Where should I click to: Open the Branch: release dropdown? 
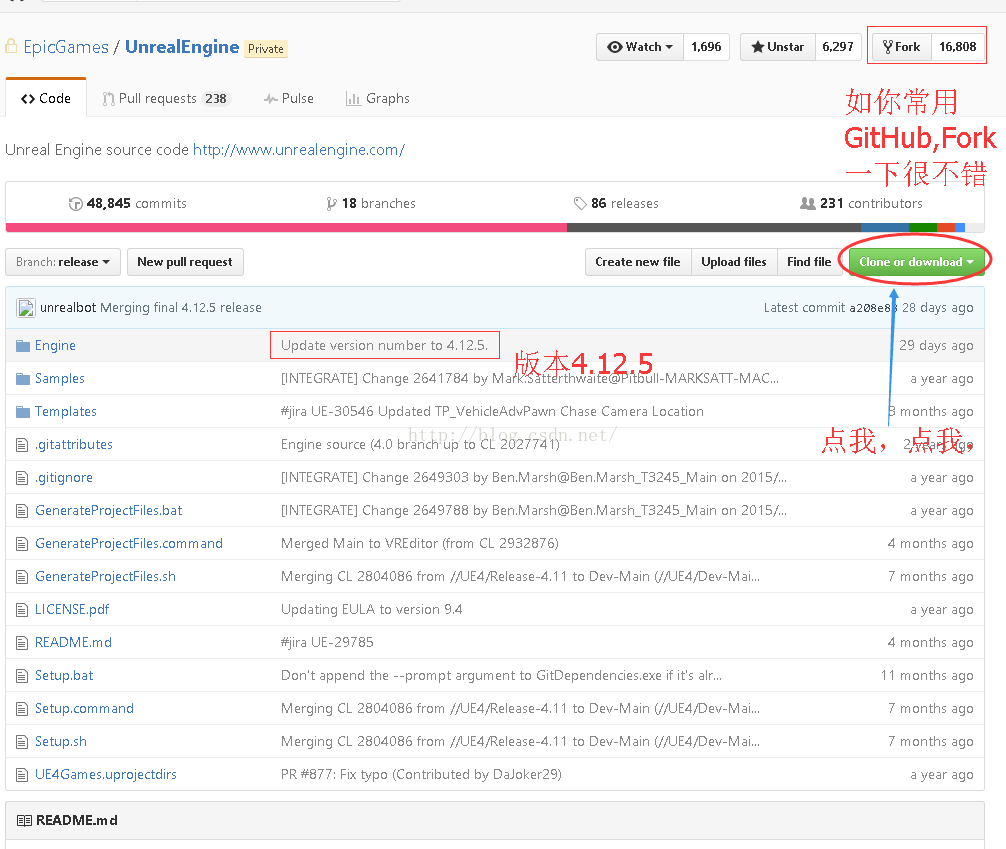[63, 262]
